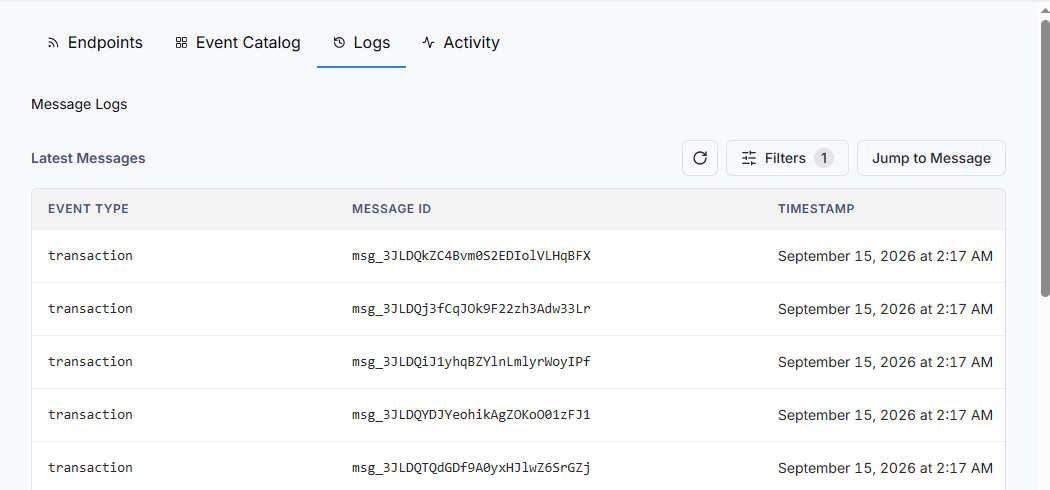This screenshot has width=1050, height=490.
Task: Click the filter count badge 1
Action: (x=824, y=158)
